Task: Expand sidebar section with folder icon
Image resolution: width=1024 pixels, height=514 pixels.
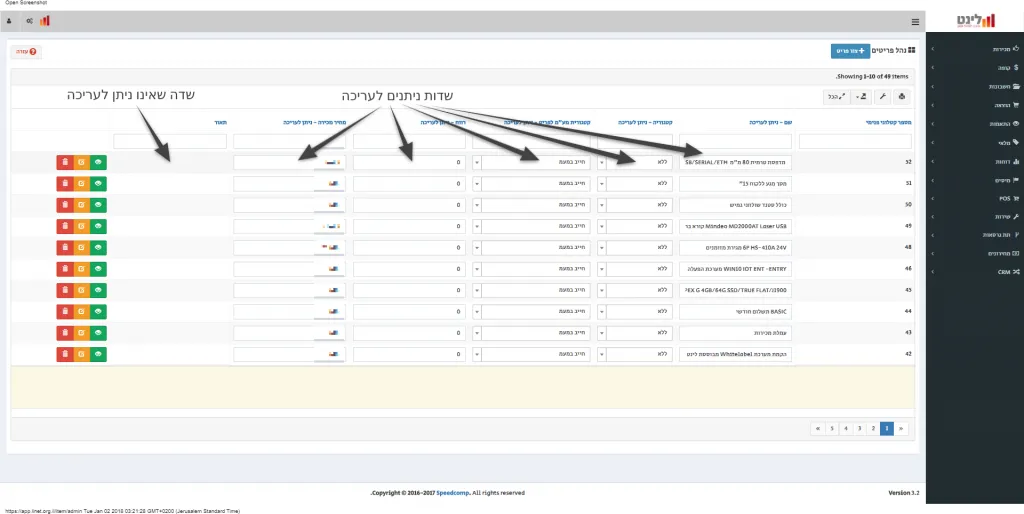Action: [x=975, y=86]
